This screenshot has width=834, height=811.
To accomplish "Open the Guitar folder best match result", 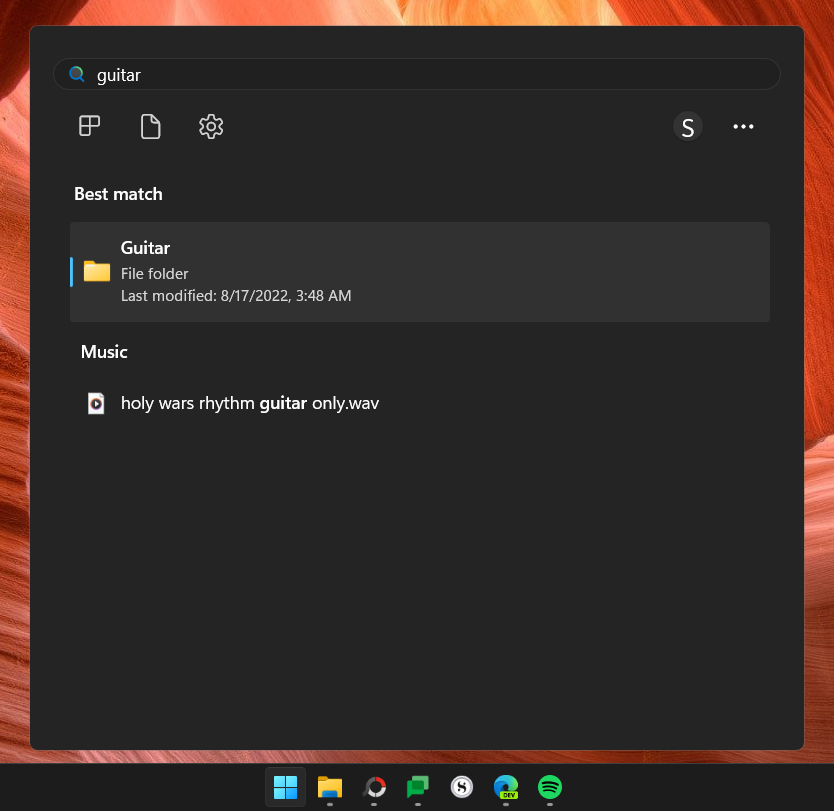I will coord(419,271).
